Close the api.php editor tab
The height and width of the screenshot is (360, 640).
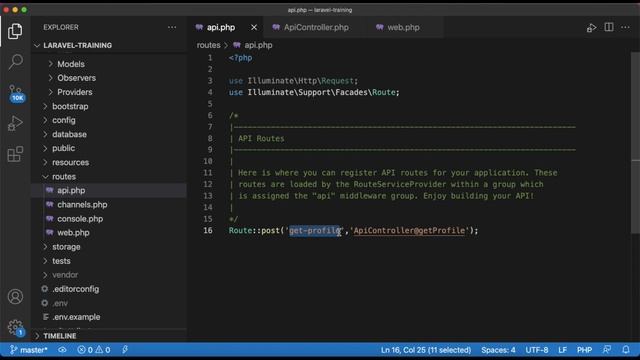click(254, 27)
